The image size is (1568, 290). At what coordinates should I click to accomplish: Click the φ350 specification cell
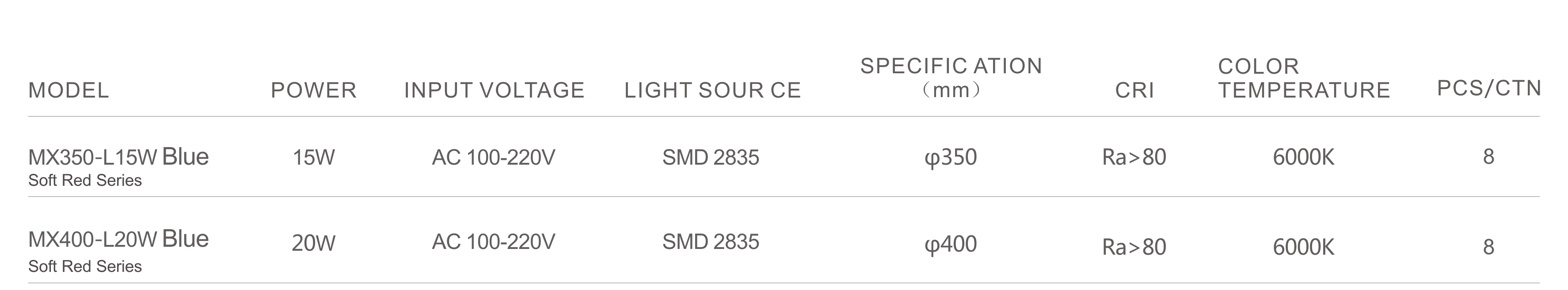pos(951,158)
